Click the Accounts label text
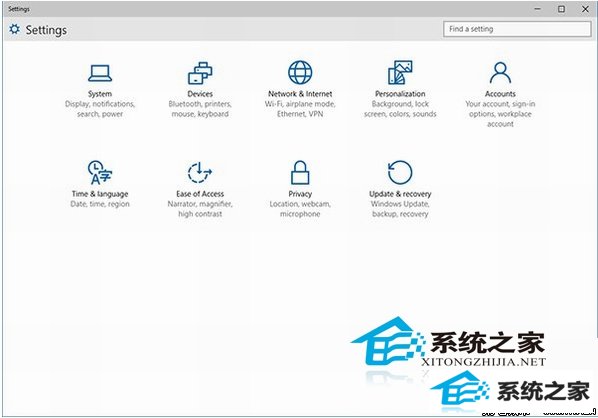 pos(500,94)
